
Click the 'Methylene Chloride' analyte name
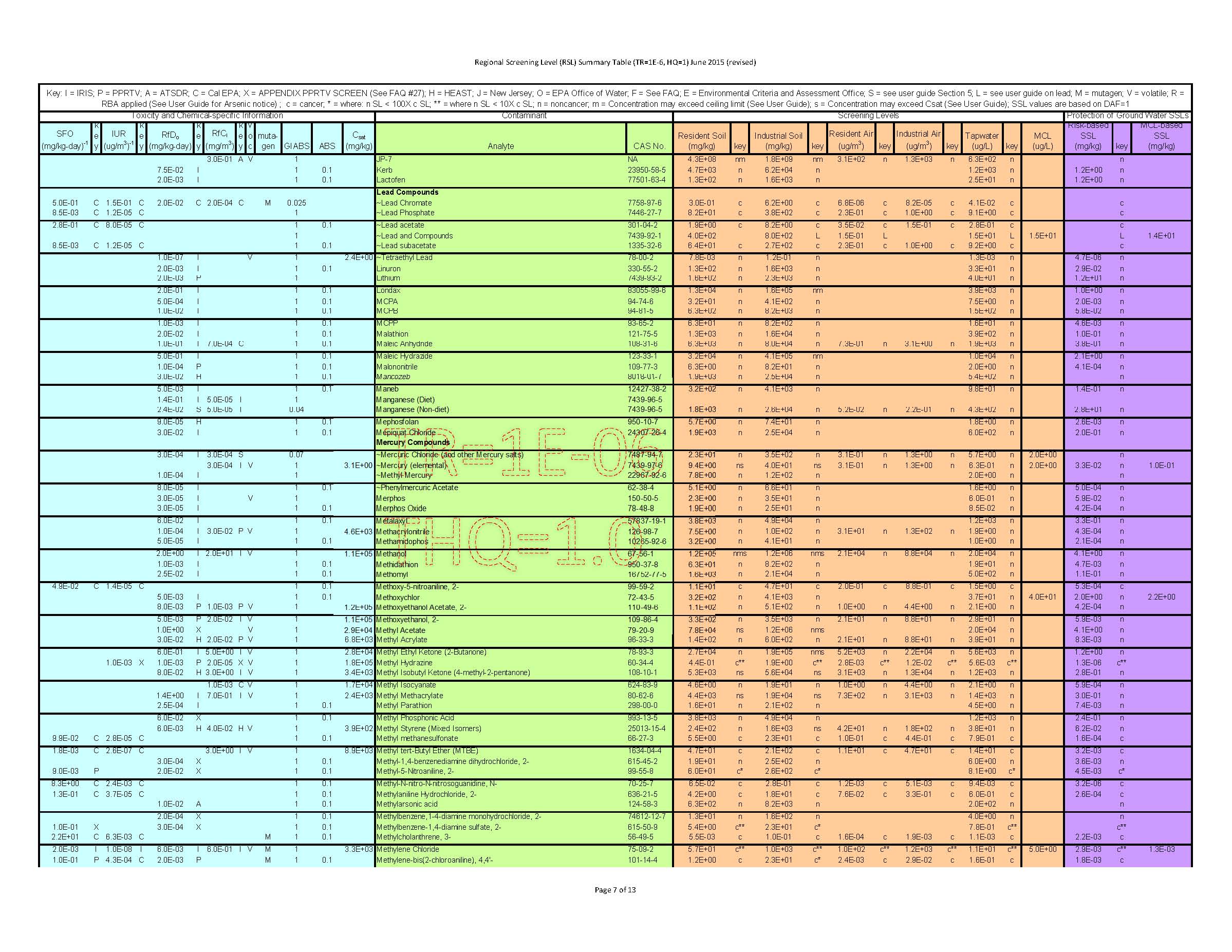[407, 849]
